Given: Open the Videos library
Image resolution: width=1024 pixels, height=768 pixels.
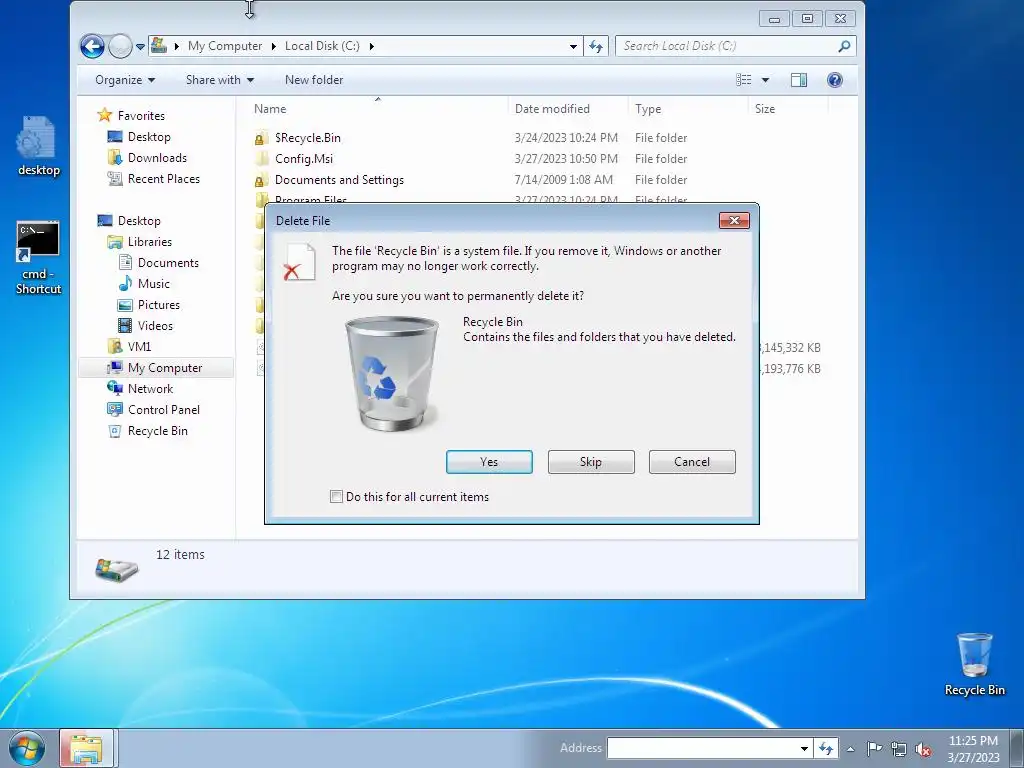Looking at the screenshot, I should pos(155,325).
